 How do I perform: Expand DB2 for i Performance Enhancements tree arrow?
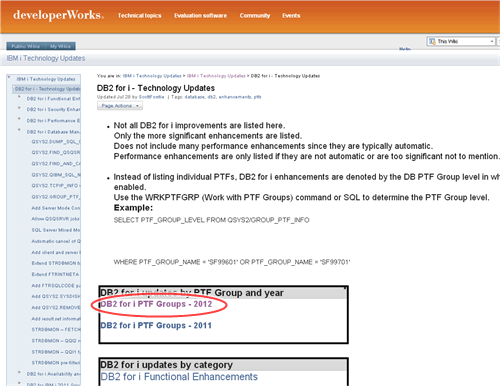point(19,119)
